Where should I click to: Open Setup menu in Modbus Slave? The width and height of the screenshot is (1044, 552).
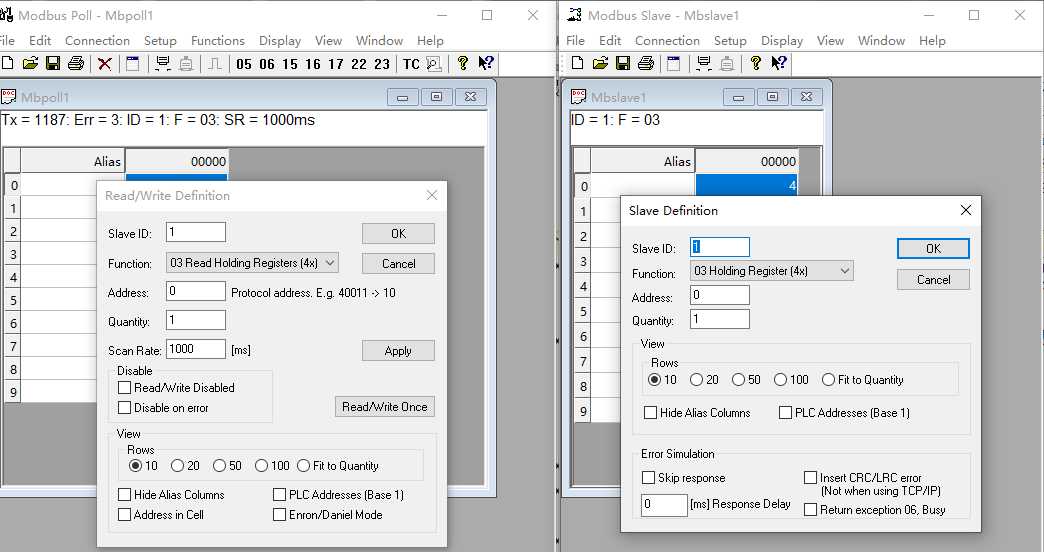coord(730,41)
